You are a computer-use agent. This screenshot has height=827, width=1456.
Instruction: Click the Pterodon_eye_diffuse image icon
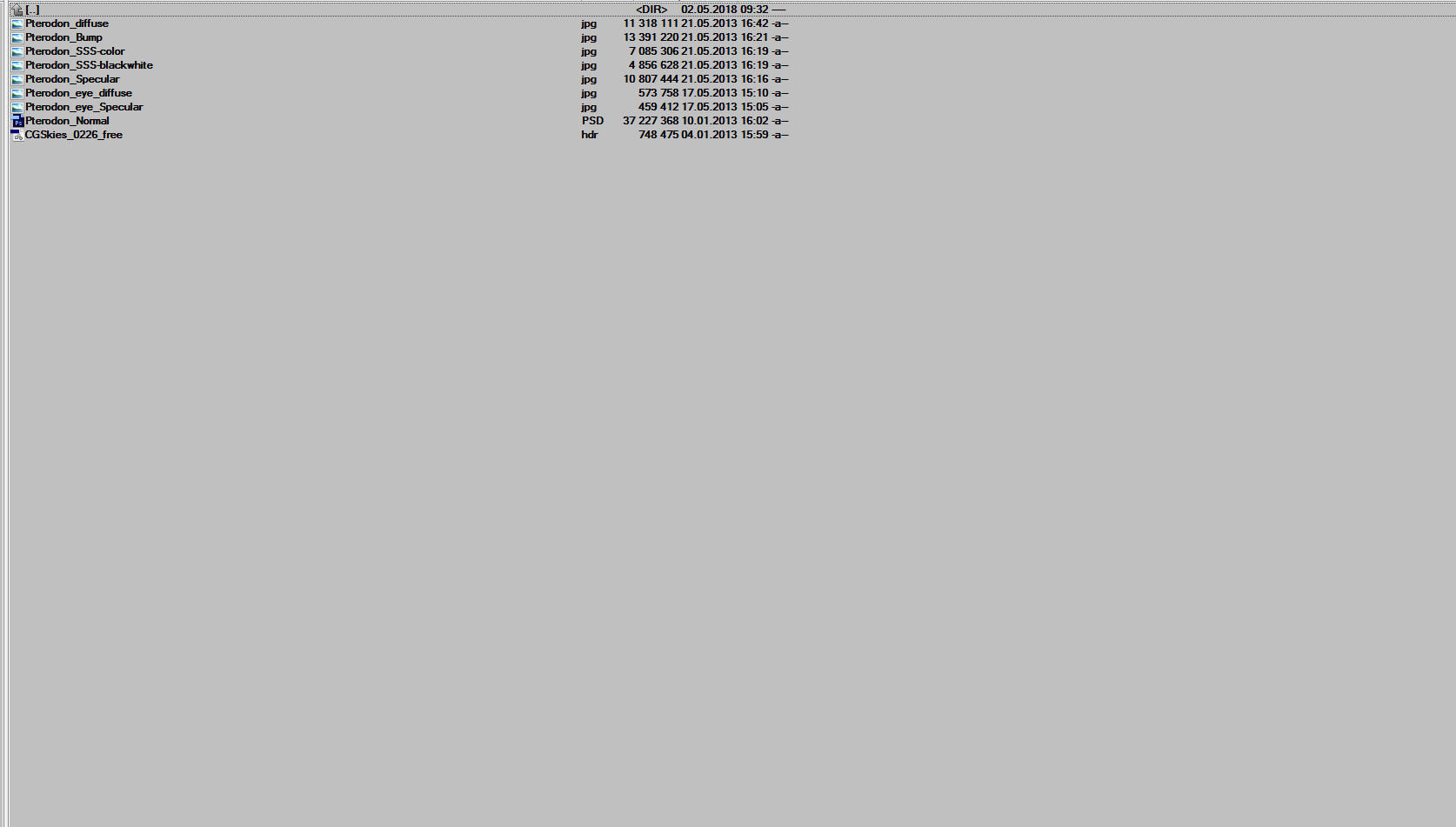[x=17, y=93]
